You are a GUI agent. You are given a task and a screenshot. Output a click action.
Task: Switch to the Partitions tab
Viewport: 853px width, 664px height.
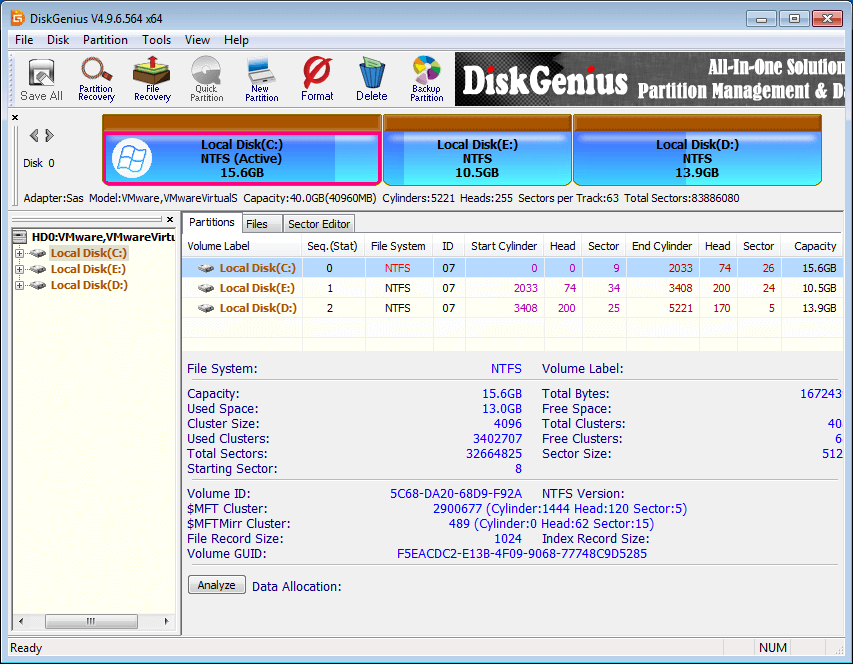point(212,222)
